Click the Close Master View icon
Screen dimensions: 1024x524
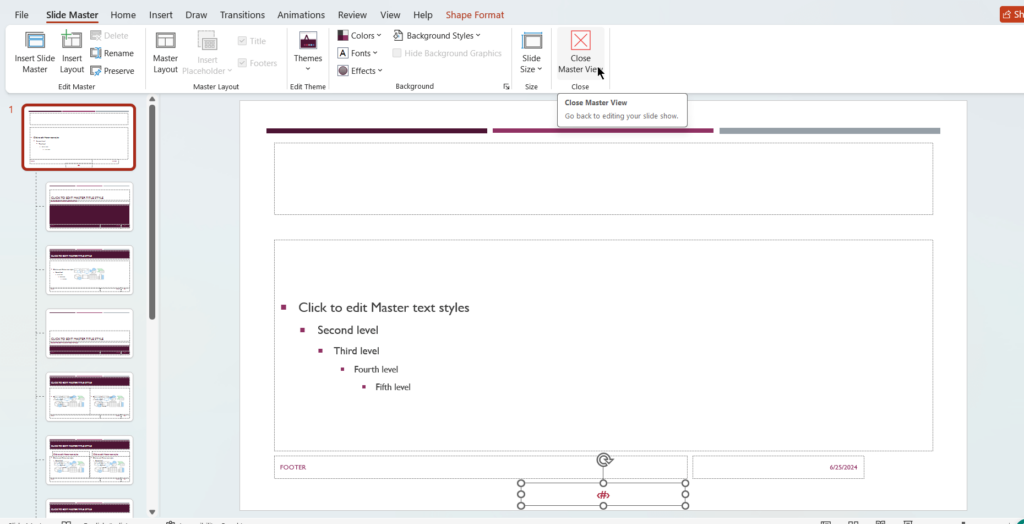pyautogui.click(x=580, y=41)
